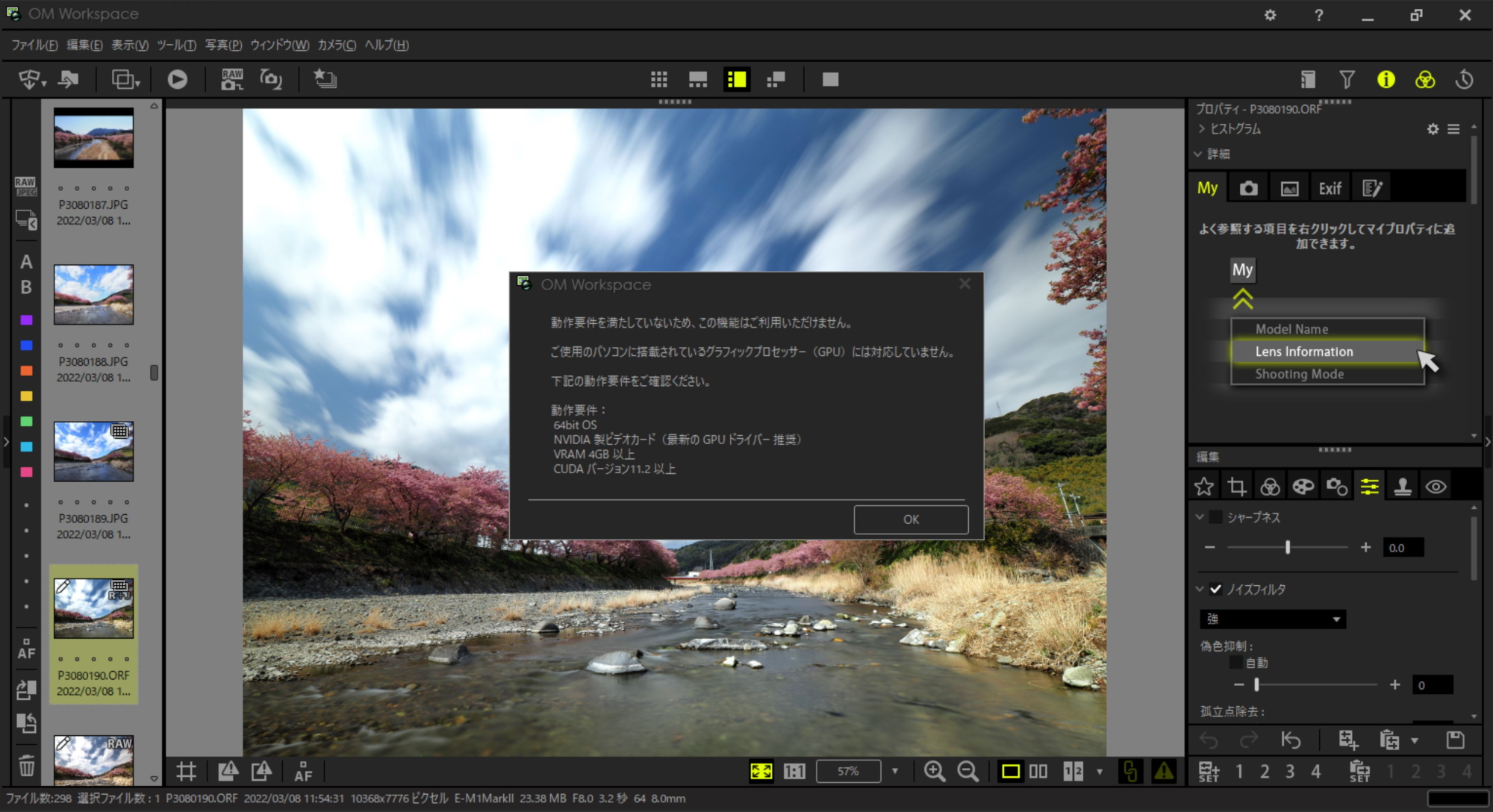
Task: Open the カメラ menu
Action: click(x=337, y=45)
